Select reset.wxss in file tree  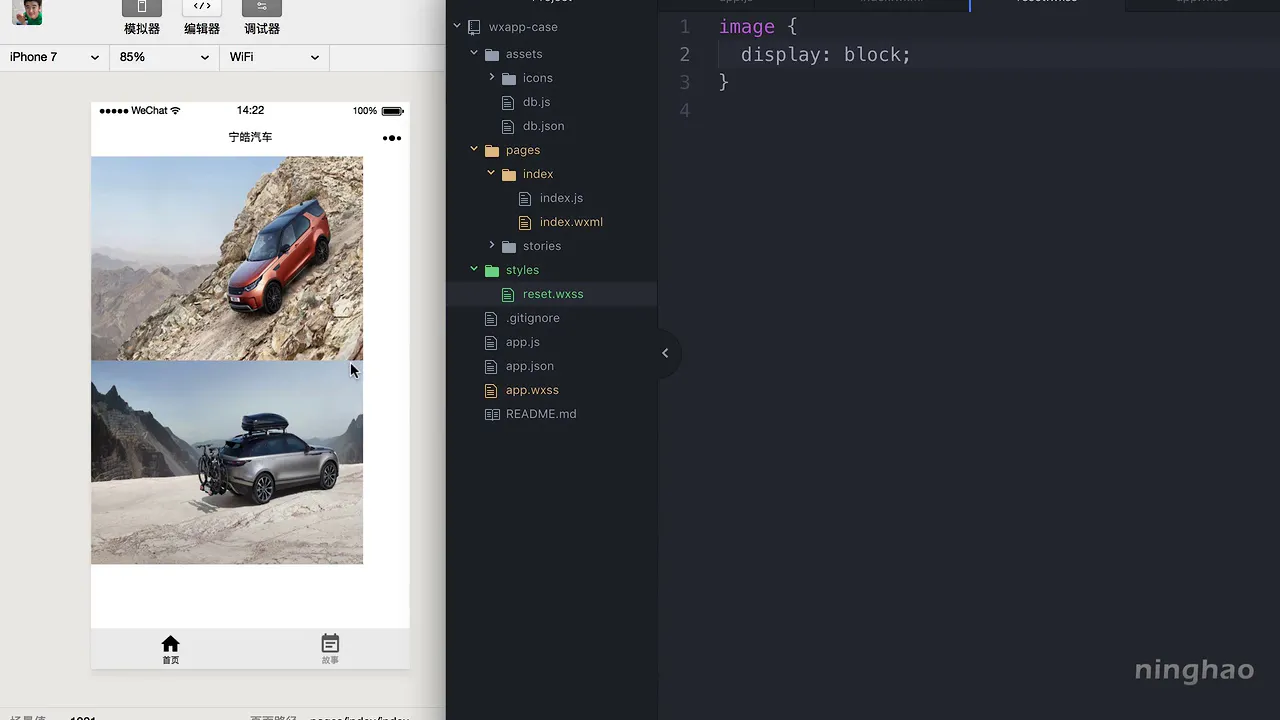coord(552,294)
